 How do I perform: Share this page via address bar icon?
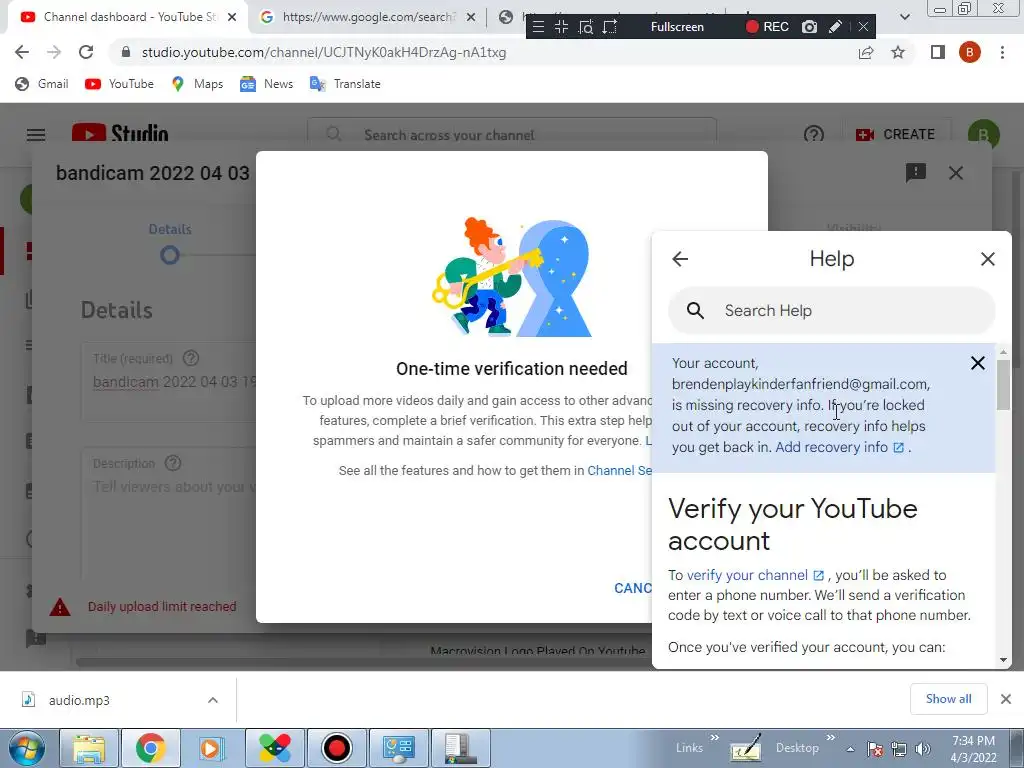[x=866, y=52]
